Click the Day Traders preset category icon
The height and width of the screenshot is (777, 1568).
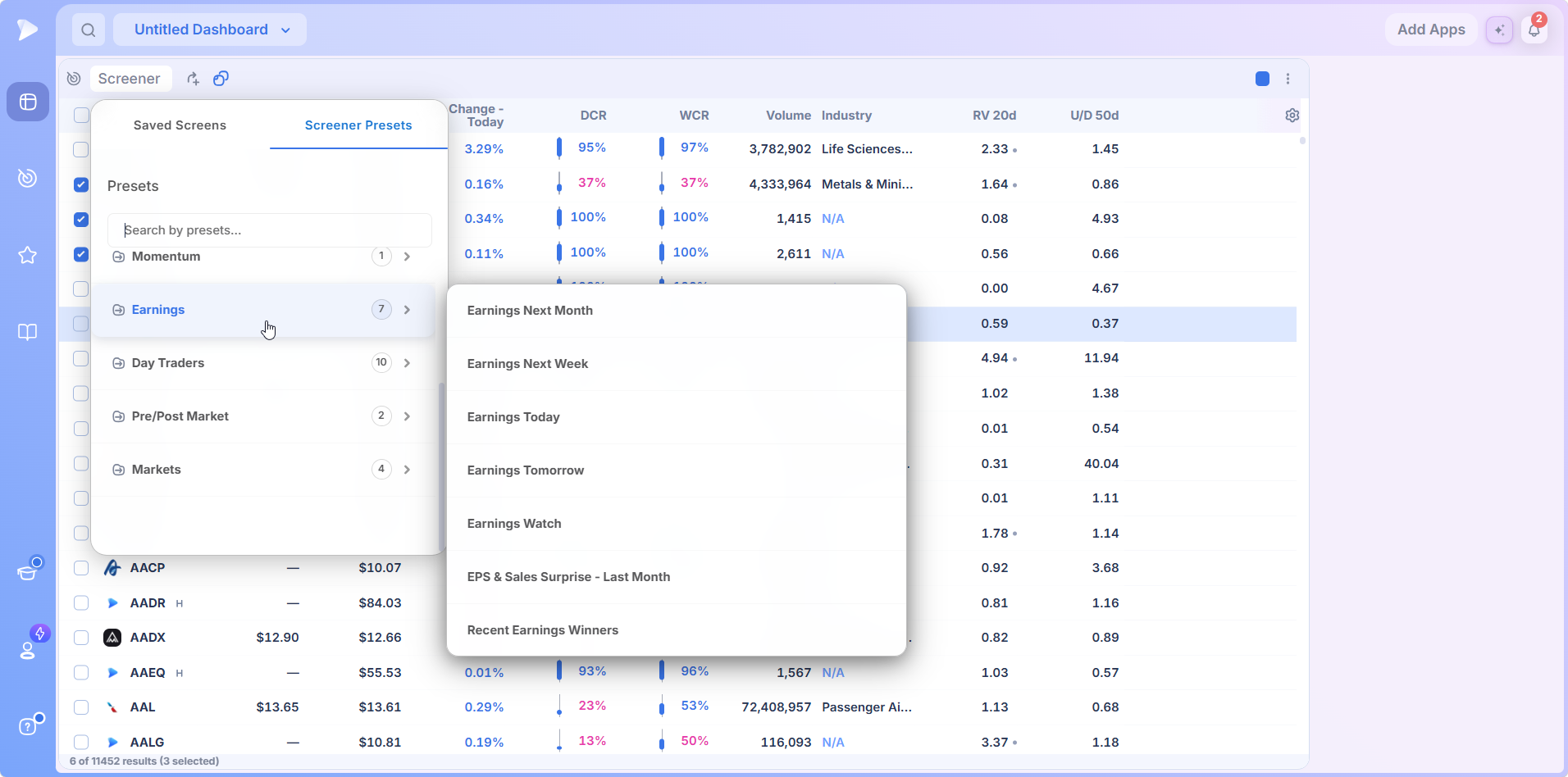click(x=118, y=363)
